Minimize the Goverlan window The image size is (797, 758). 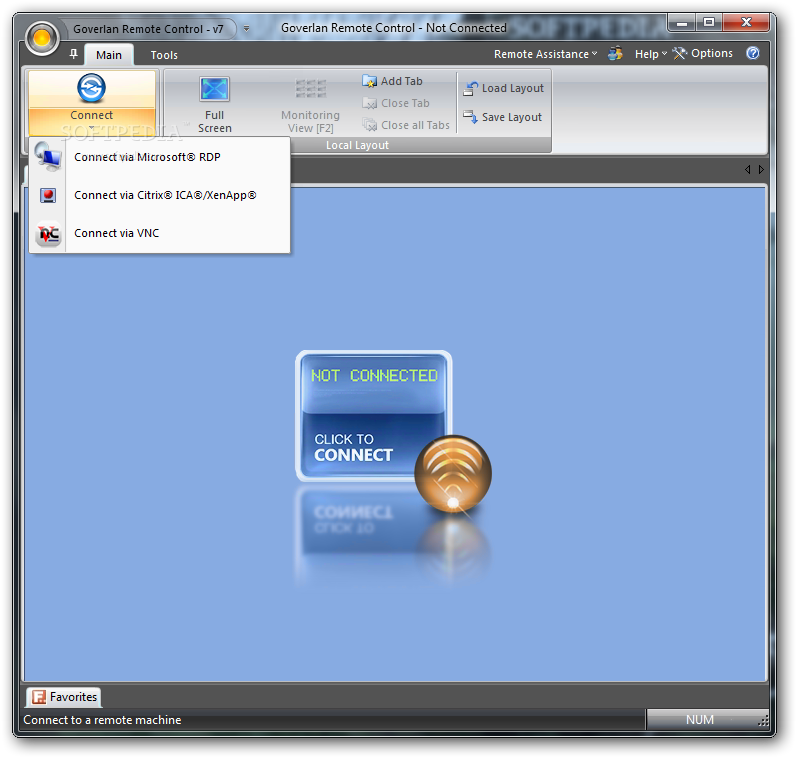click(x=682, y=23)
